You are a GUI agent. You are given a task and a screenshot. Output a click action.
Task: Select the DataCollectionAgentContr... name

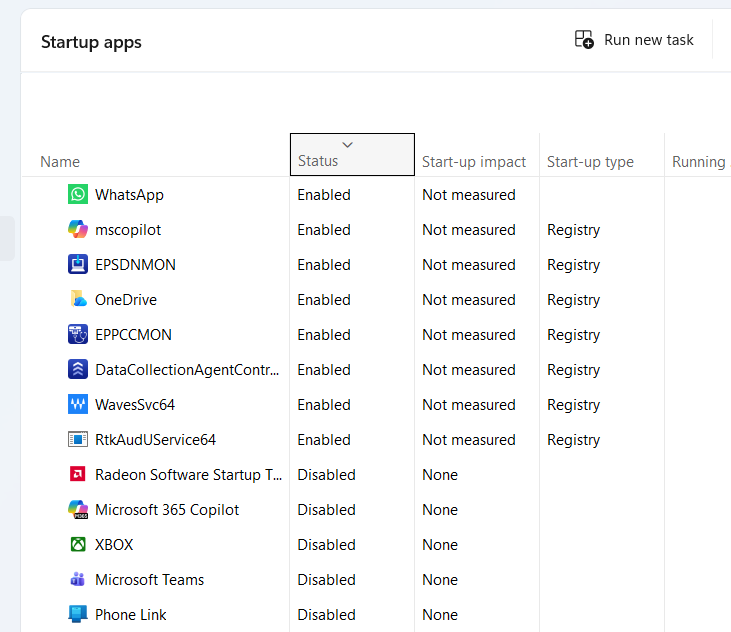pos(187,370)
